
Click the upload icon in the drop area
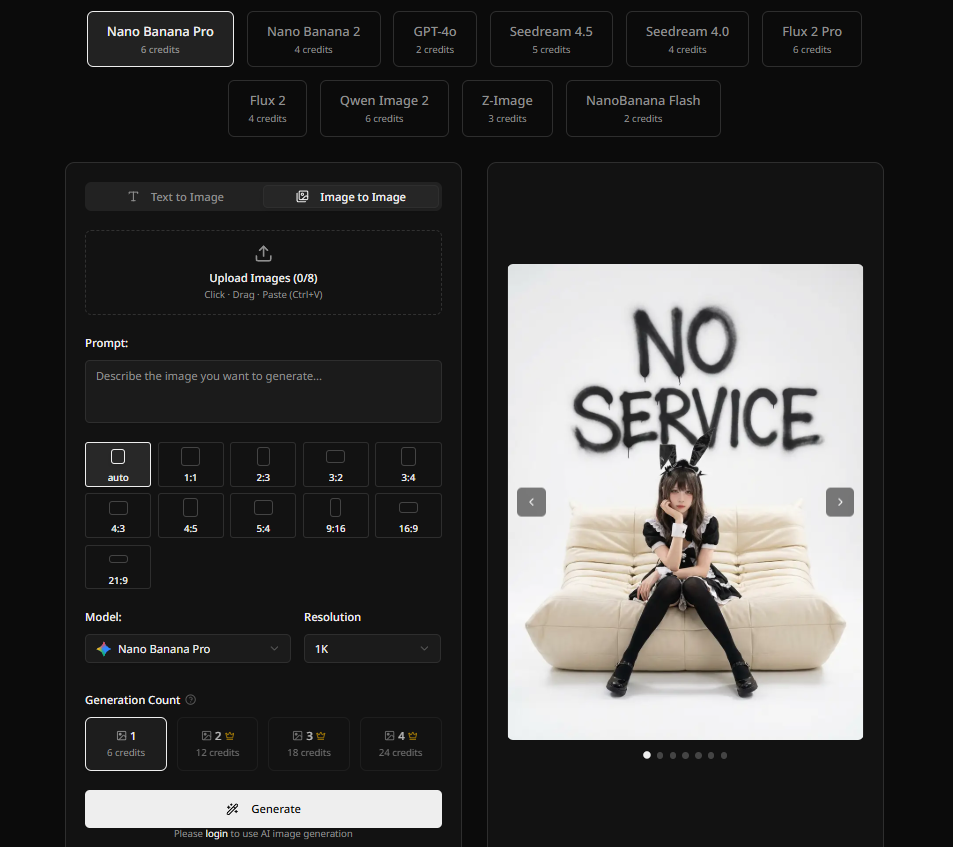pyautogui.click(x=263, y=253)
